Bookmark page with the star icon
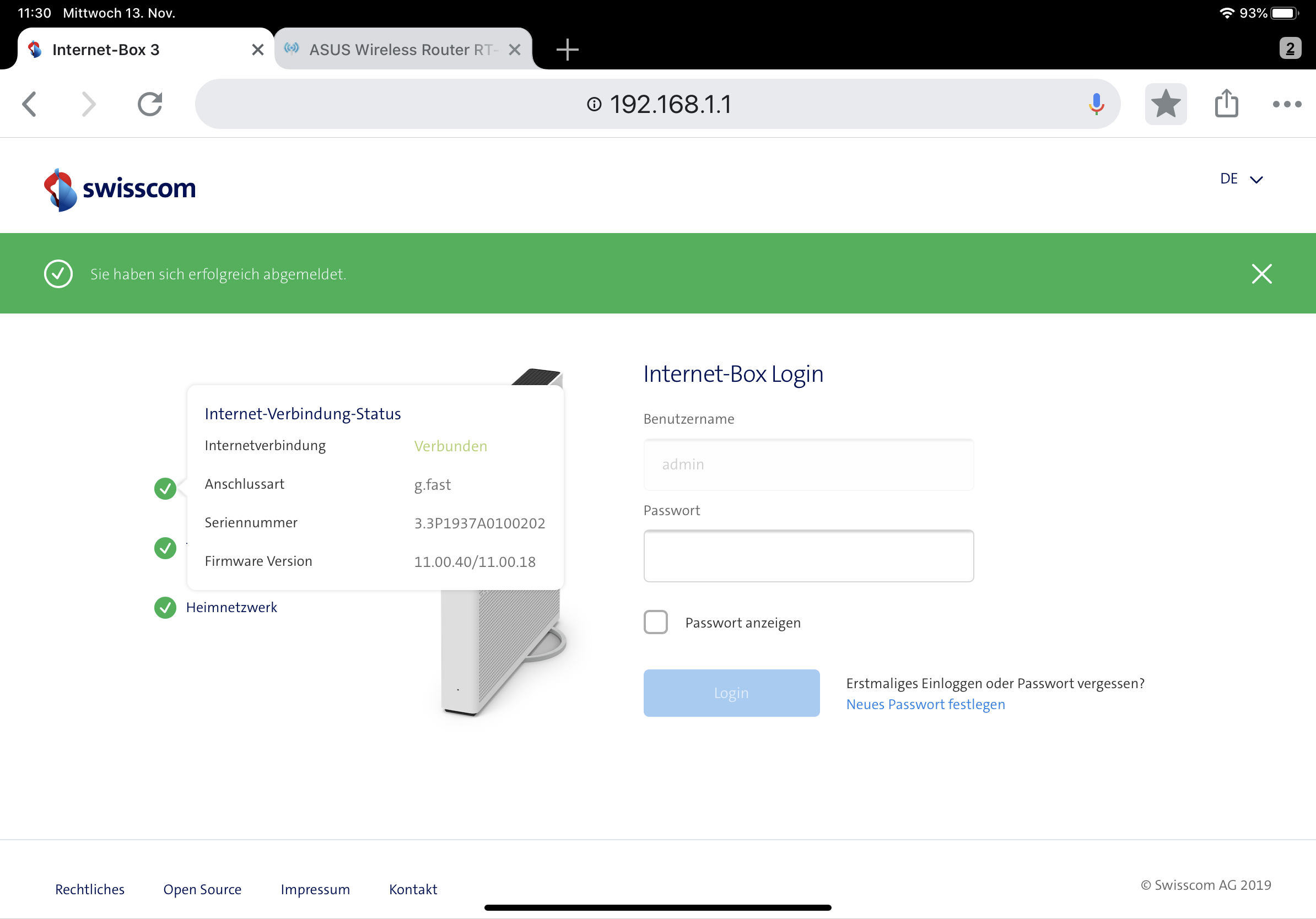The image size is (1316, 919). [x=1165, y=104]
